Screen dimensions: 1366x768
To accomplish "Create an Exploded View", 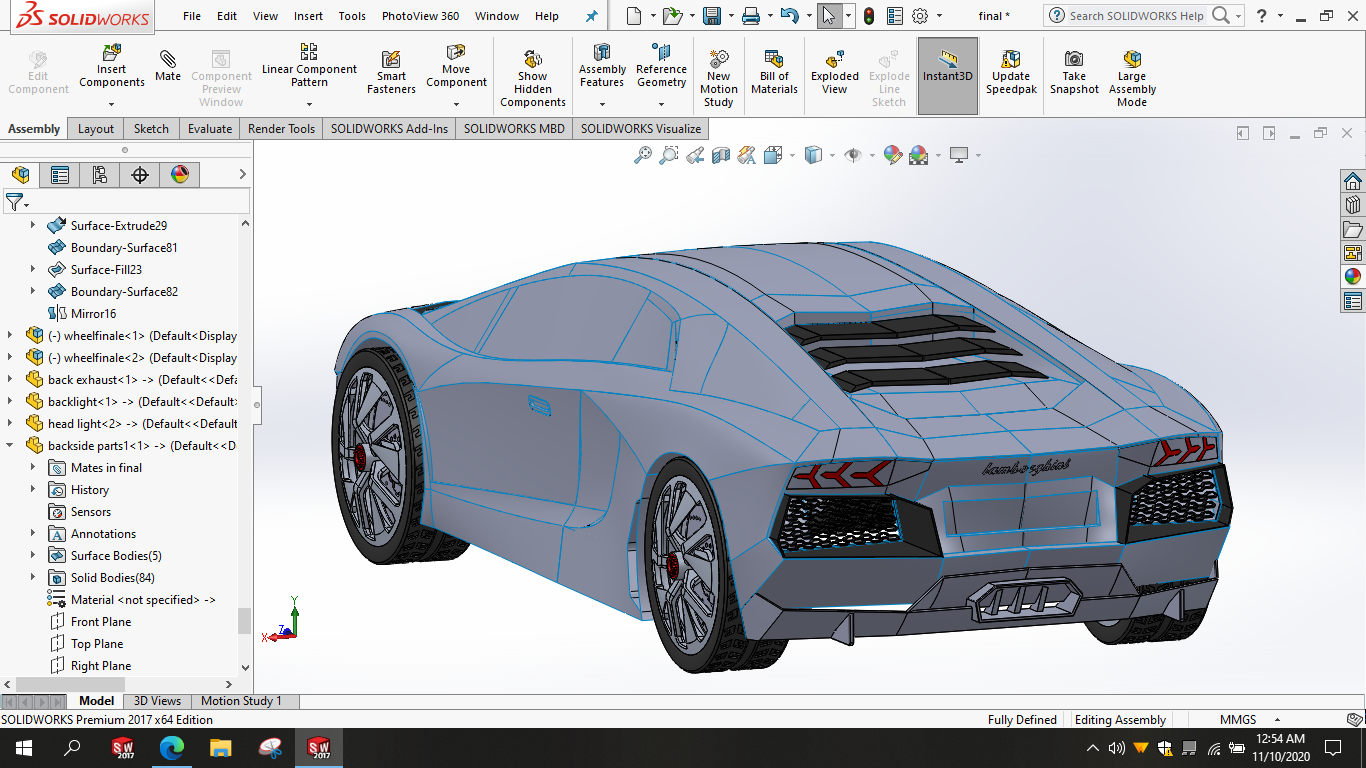I will pos(835,72).
